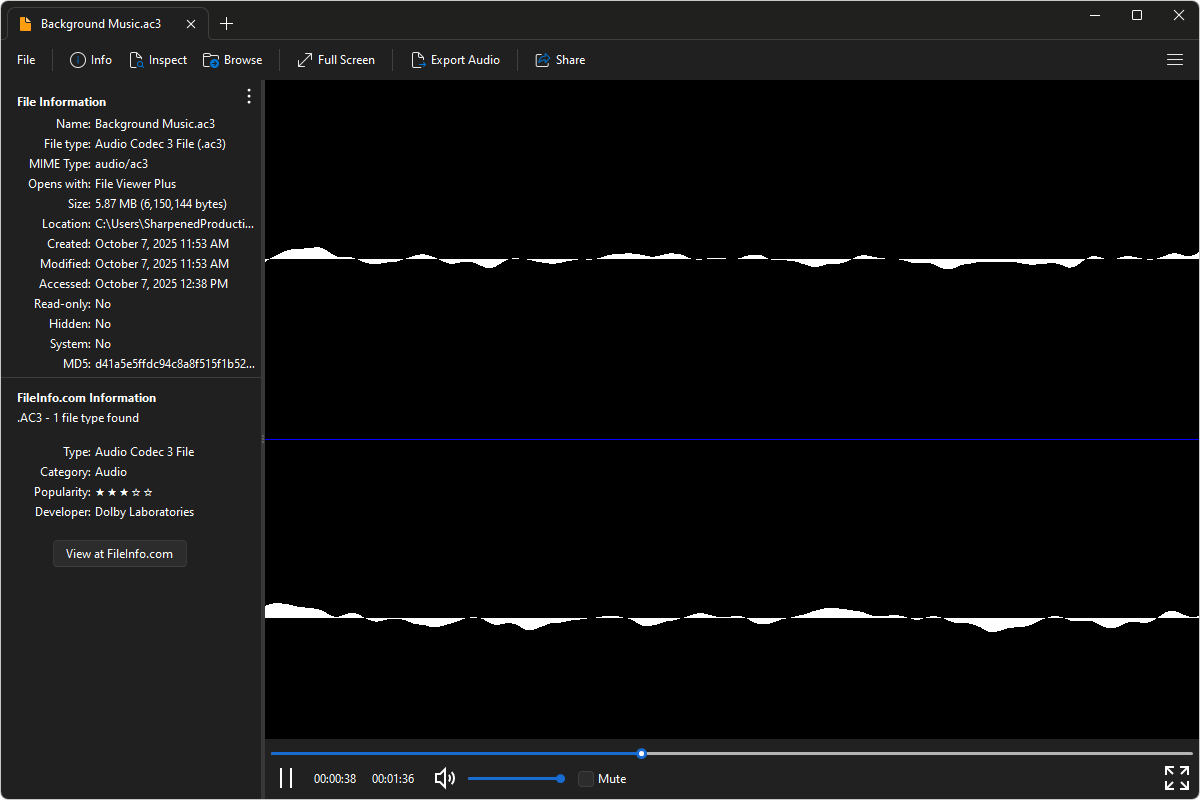Enter full screen via bottom-right expand icon
This screenshot has height=800, width=1200.
[x=1177, y=778]
